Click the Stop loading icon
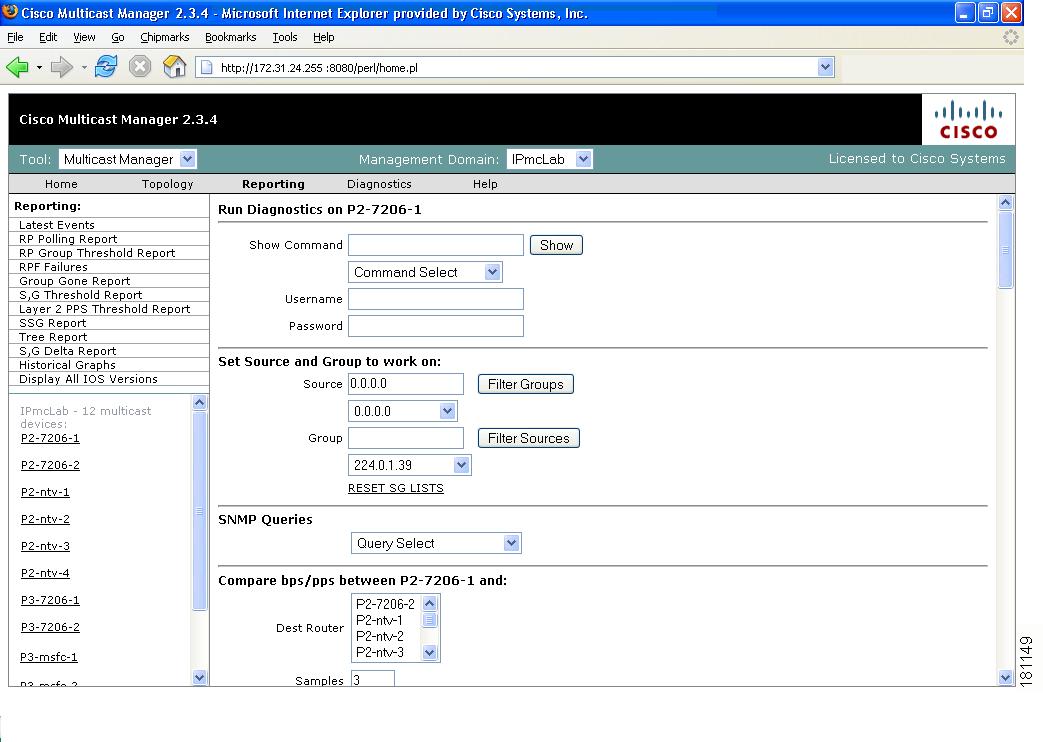1043x742 pixels. [x=140, y=67]
